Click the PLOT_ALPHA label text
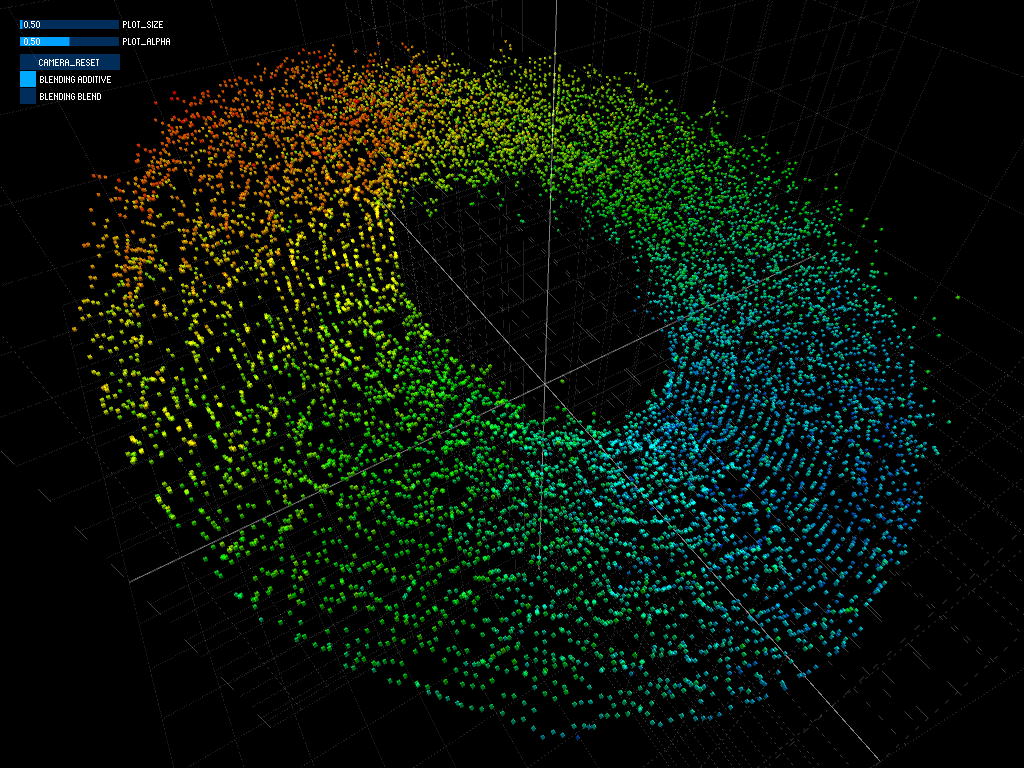The image size is (1024, 768). [x=146, y=42]
